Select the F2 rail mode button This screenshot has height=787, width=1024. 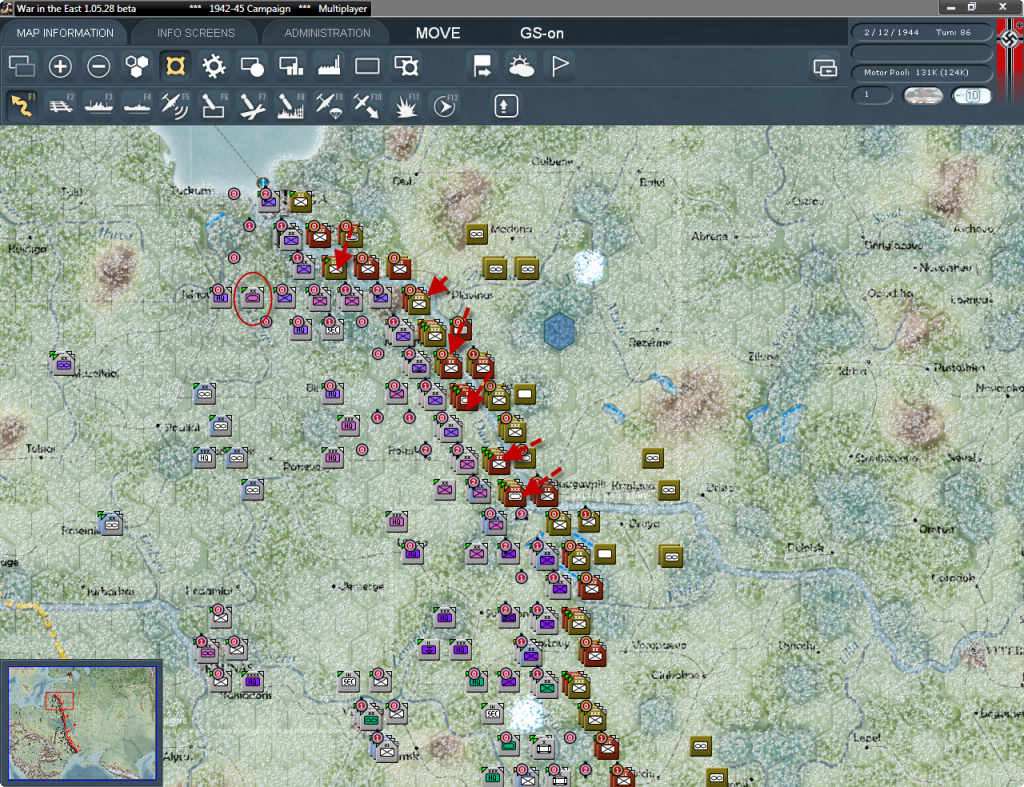(x=60, y=106)
